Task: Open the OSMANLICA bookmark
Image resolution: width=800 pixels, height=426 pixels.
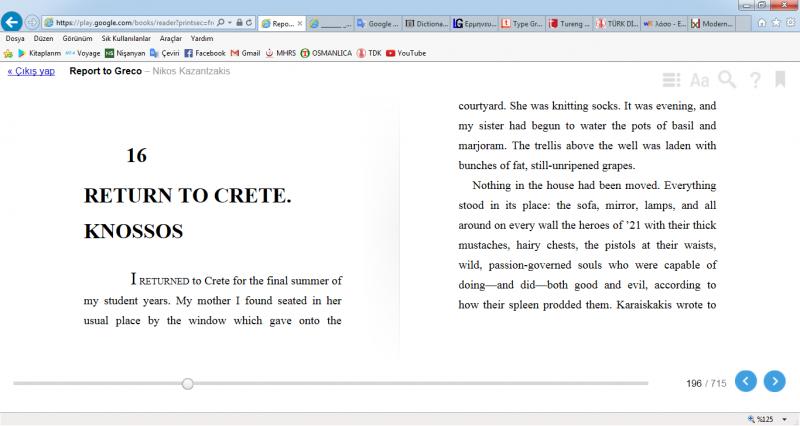Action: 327,53
